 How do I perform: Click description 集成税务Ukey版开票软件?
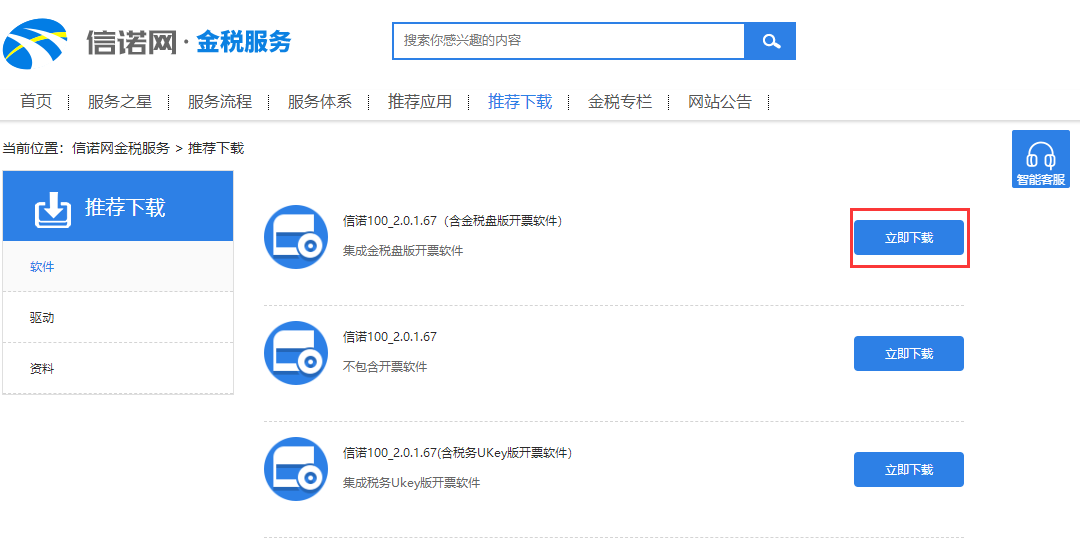pyautogui.click(x=411, y=483)
